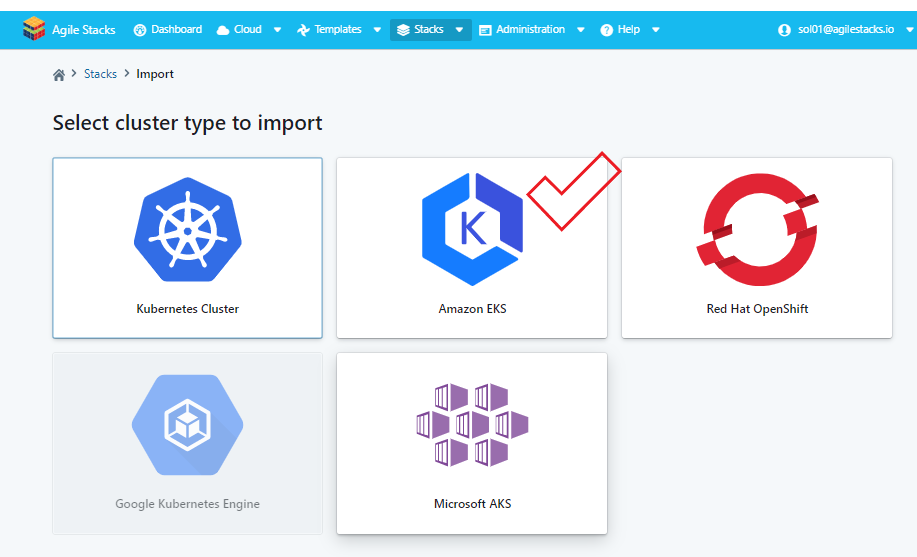Viewport: 917px width, 557px height.
Task: Click the Import breadcrumb text
Action: [x=155, y=74]
